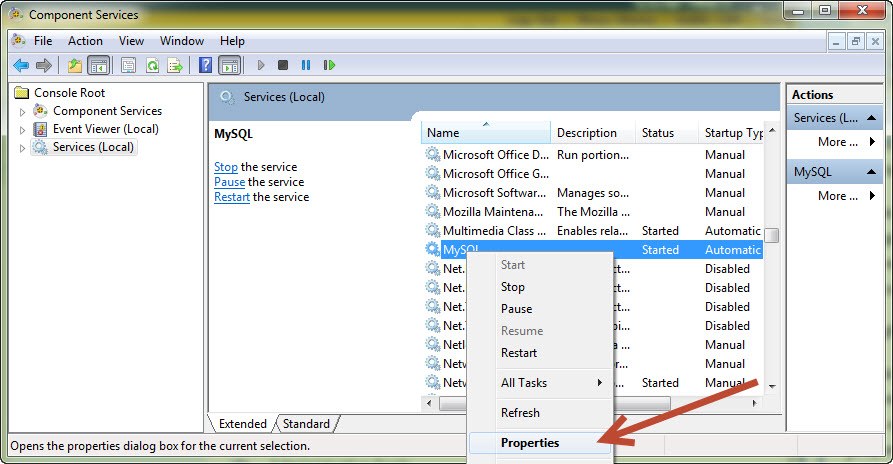
Task: Click the gear icon beside Microsoft Office D...
Action: pos(433,154)
